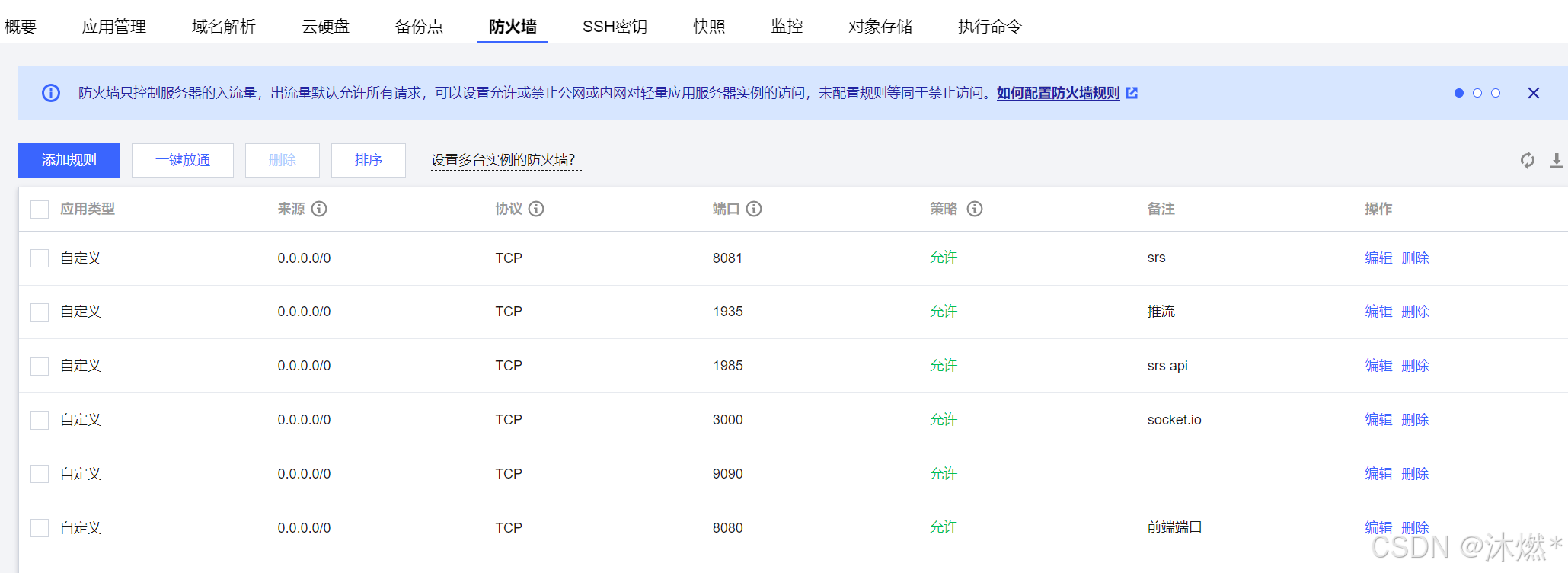1568x573 pixels.
Task: Select the second banner pagination dot
Action: (1477, 93)
